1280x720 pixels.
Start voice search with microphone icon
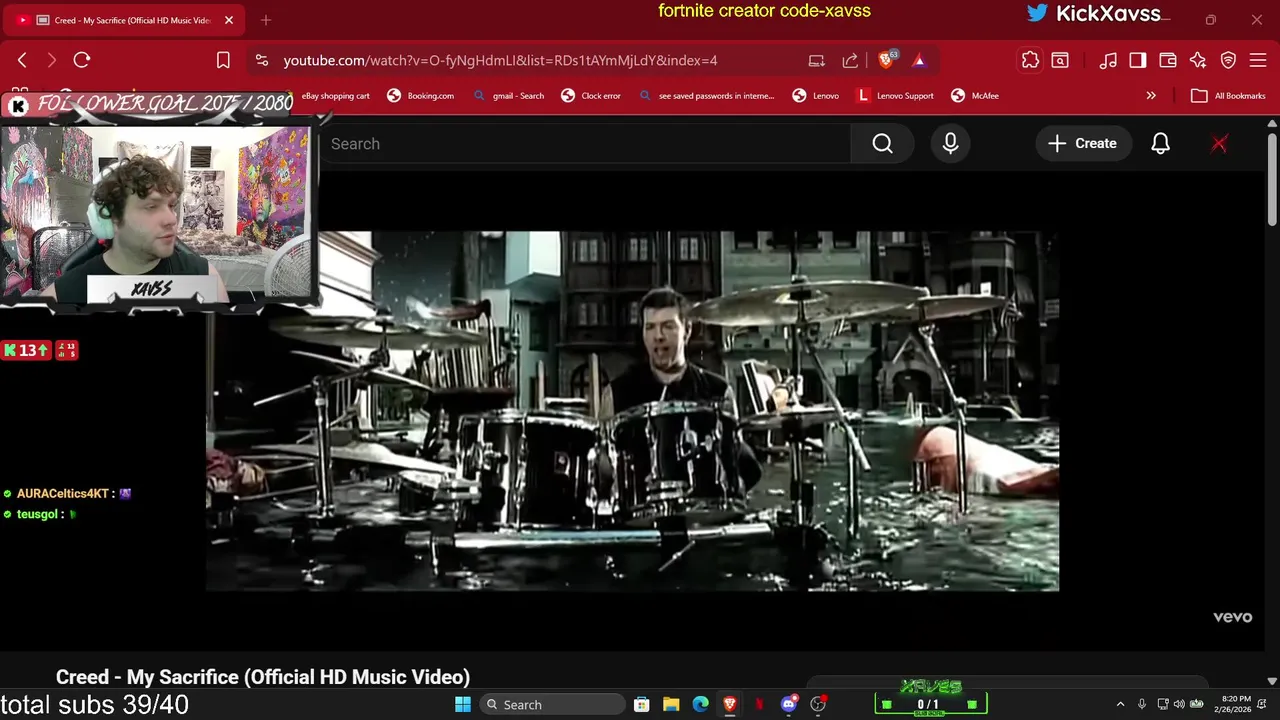951,144
